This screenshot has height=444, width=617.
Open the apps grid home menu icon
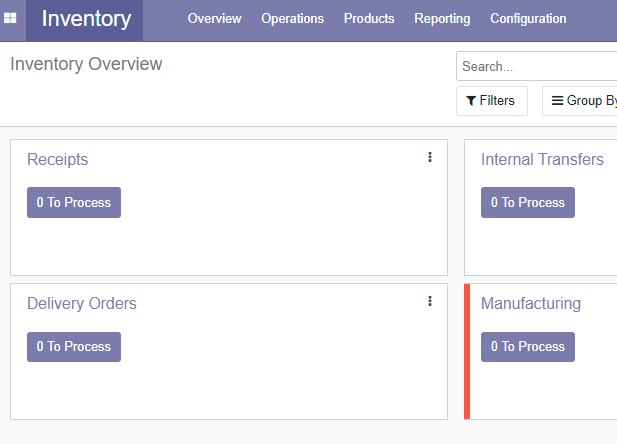point(10,18)
